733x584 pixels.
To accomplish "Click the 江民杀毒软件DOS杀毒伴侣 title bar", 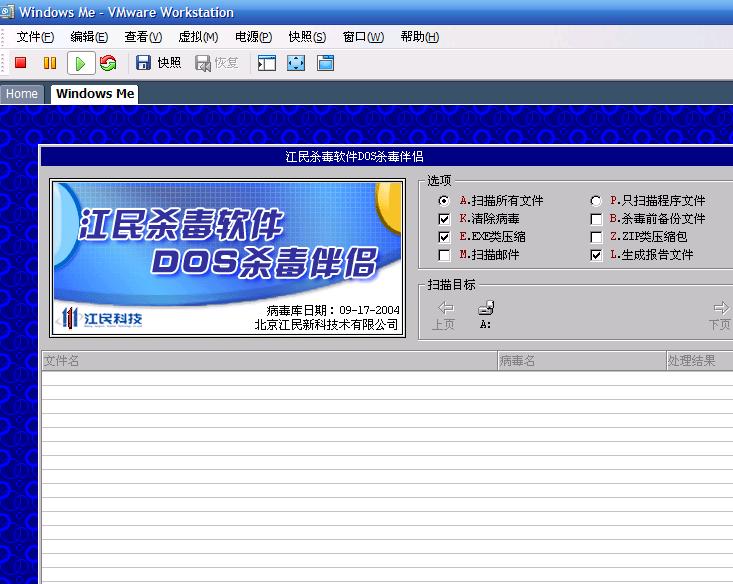I will [387, 156].
